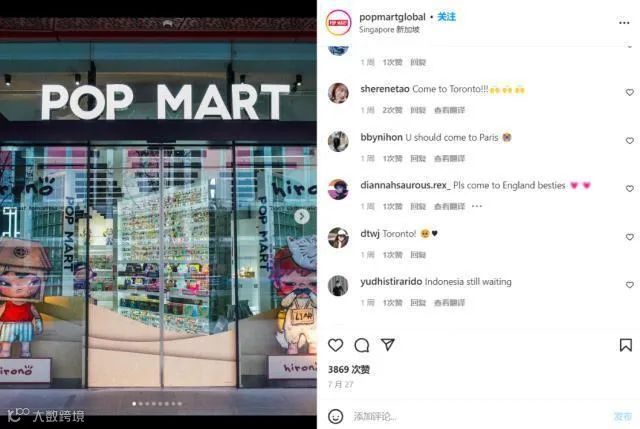Save post with bookmark icon
Screen dimensions: 640x429
click(x=625, y=345)
